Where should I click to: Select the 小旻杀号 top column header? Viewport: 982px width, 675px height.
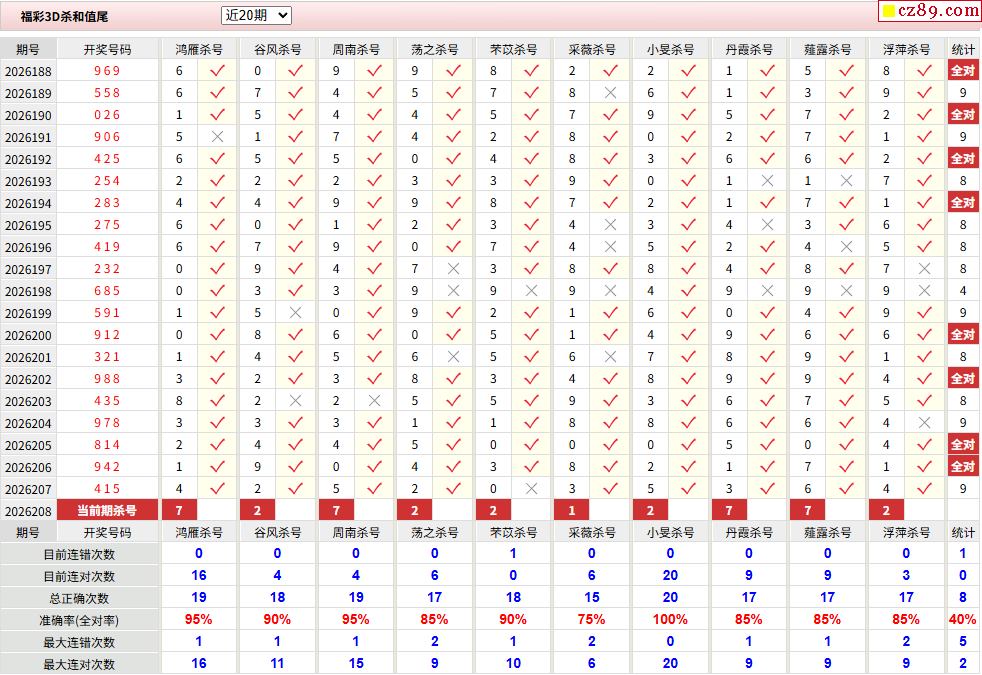pos(670,49)
